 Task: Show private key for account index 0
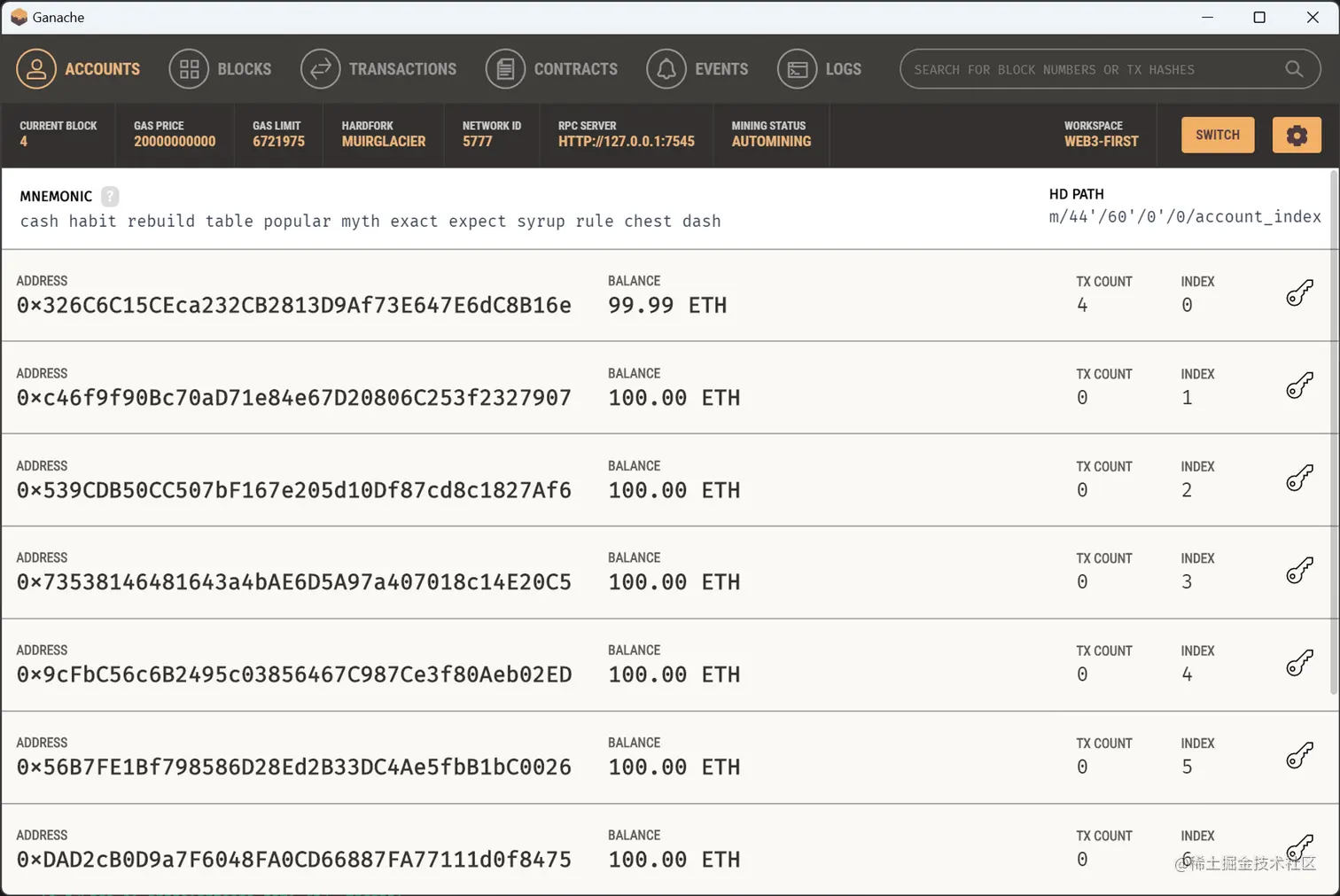(1300, 292)
